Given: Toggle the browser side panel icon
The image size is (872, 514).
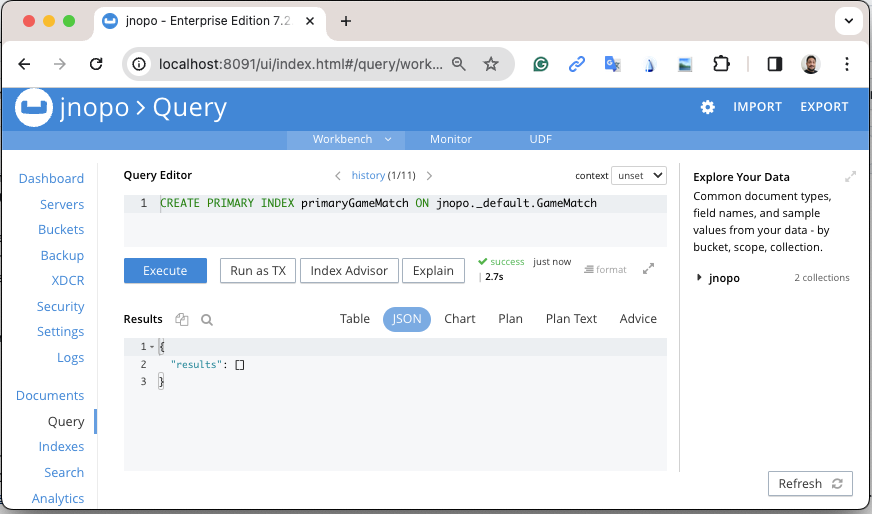Looking at the screenshot, I should pos(775,64).
